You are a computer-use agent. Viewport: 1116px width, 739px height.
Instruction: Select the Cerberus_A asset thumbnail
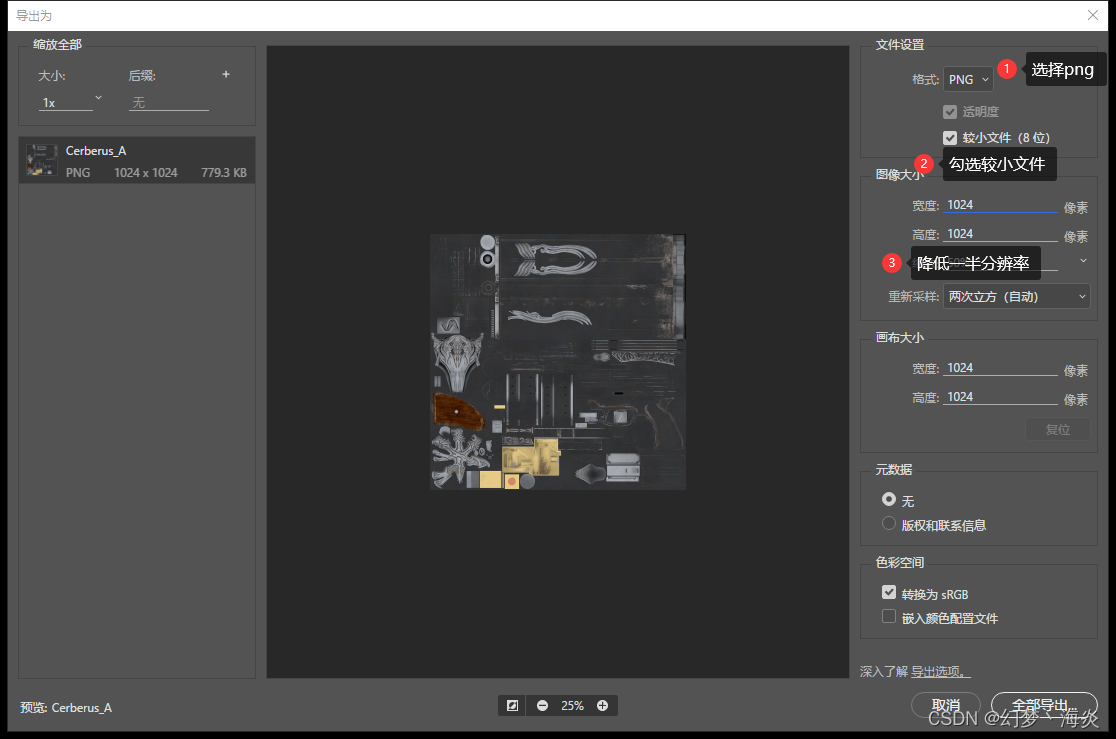click(41, 159)
